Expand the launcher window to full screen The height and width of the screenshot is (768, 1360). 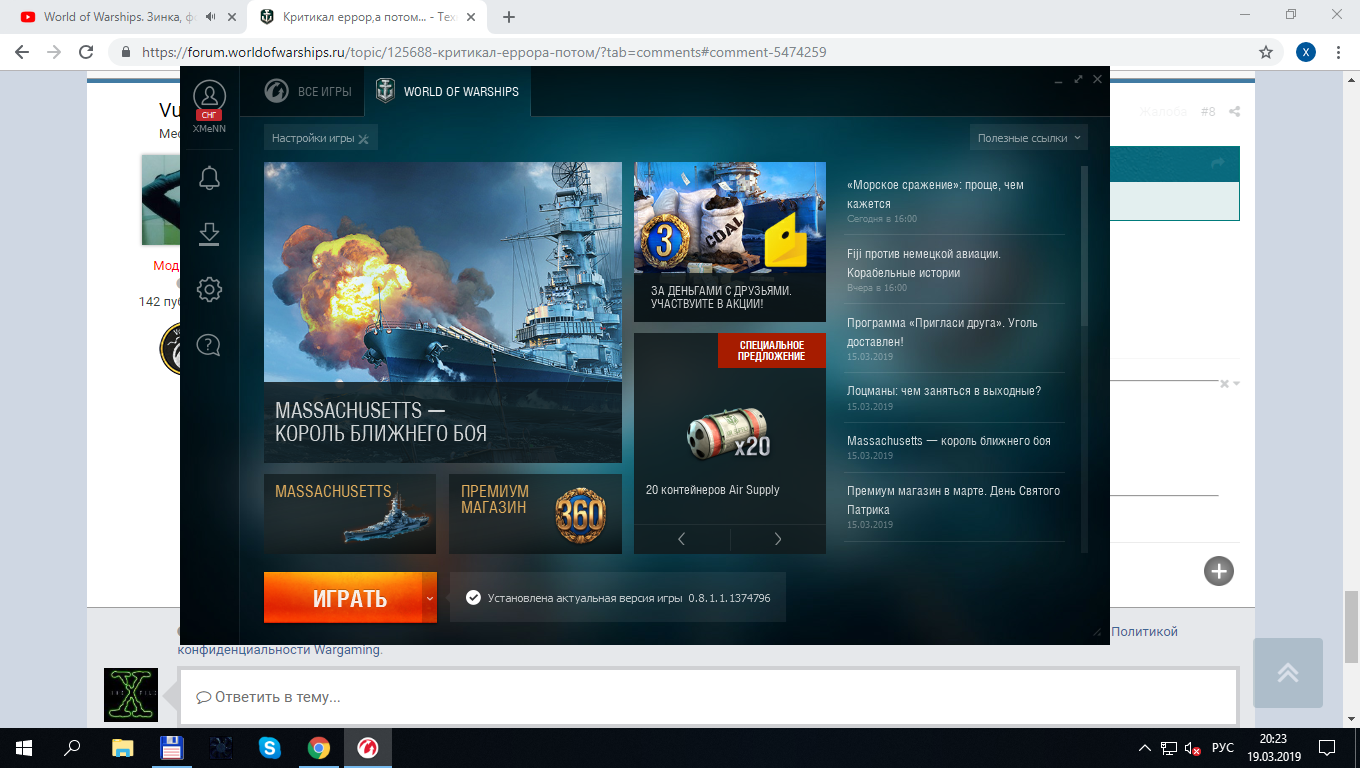(1078, 79)
